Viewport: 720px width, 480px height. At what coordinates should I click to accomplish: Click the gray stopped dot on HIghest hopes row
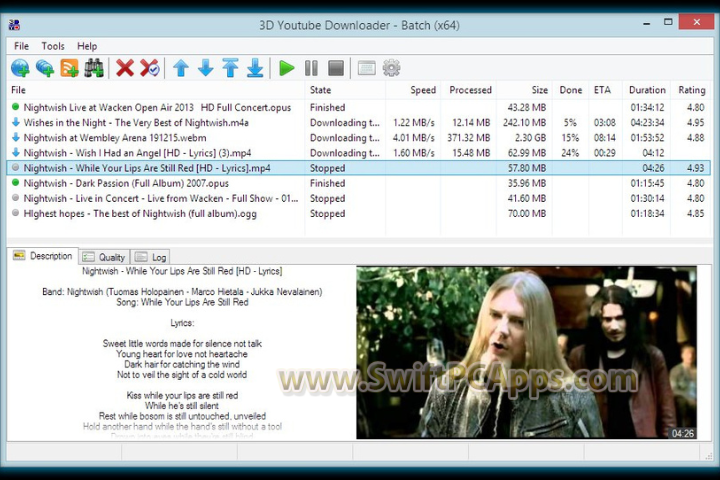point(16,213)
